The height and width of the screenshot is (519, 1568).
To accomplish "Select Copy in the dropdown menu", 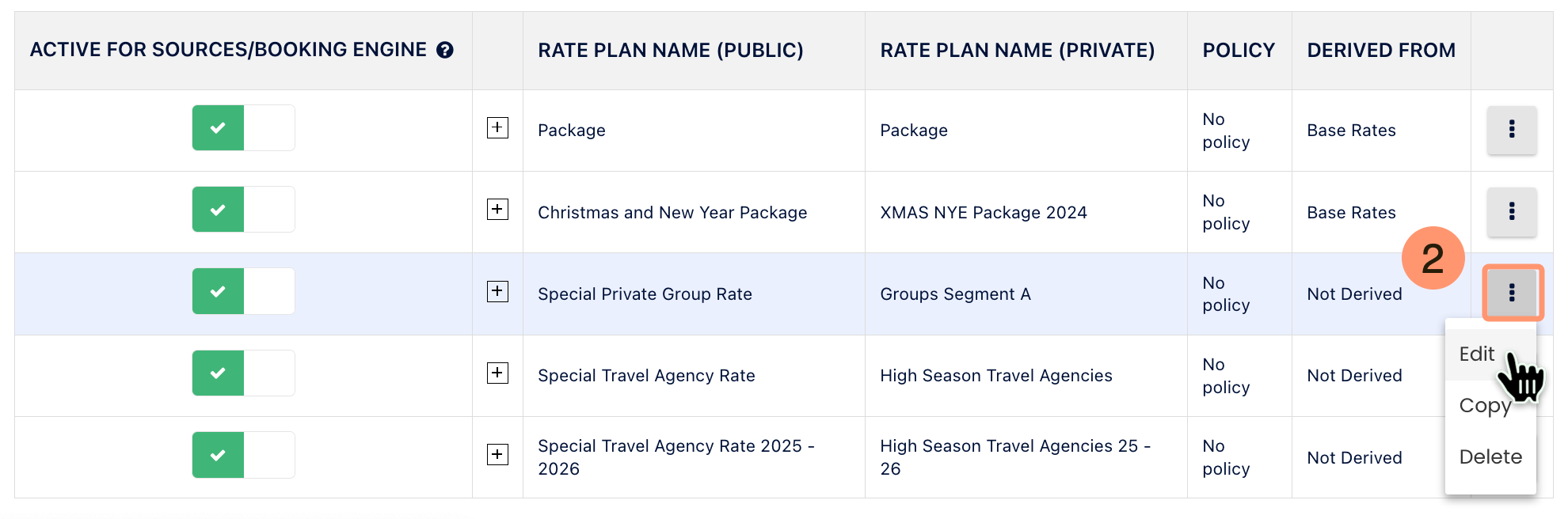I will 1485,405.
